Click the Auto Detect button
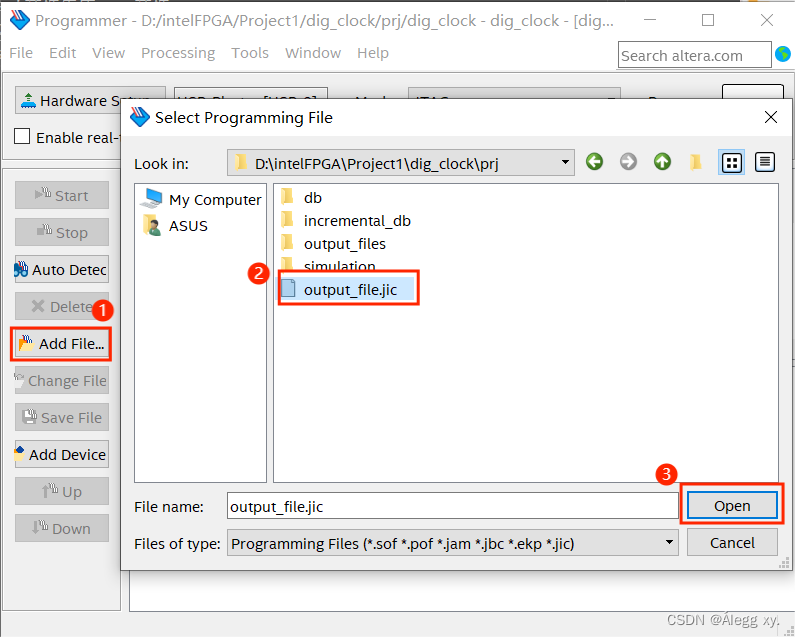795x637 pixels. pos(61,269)
